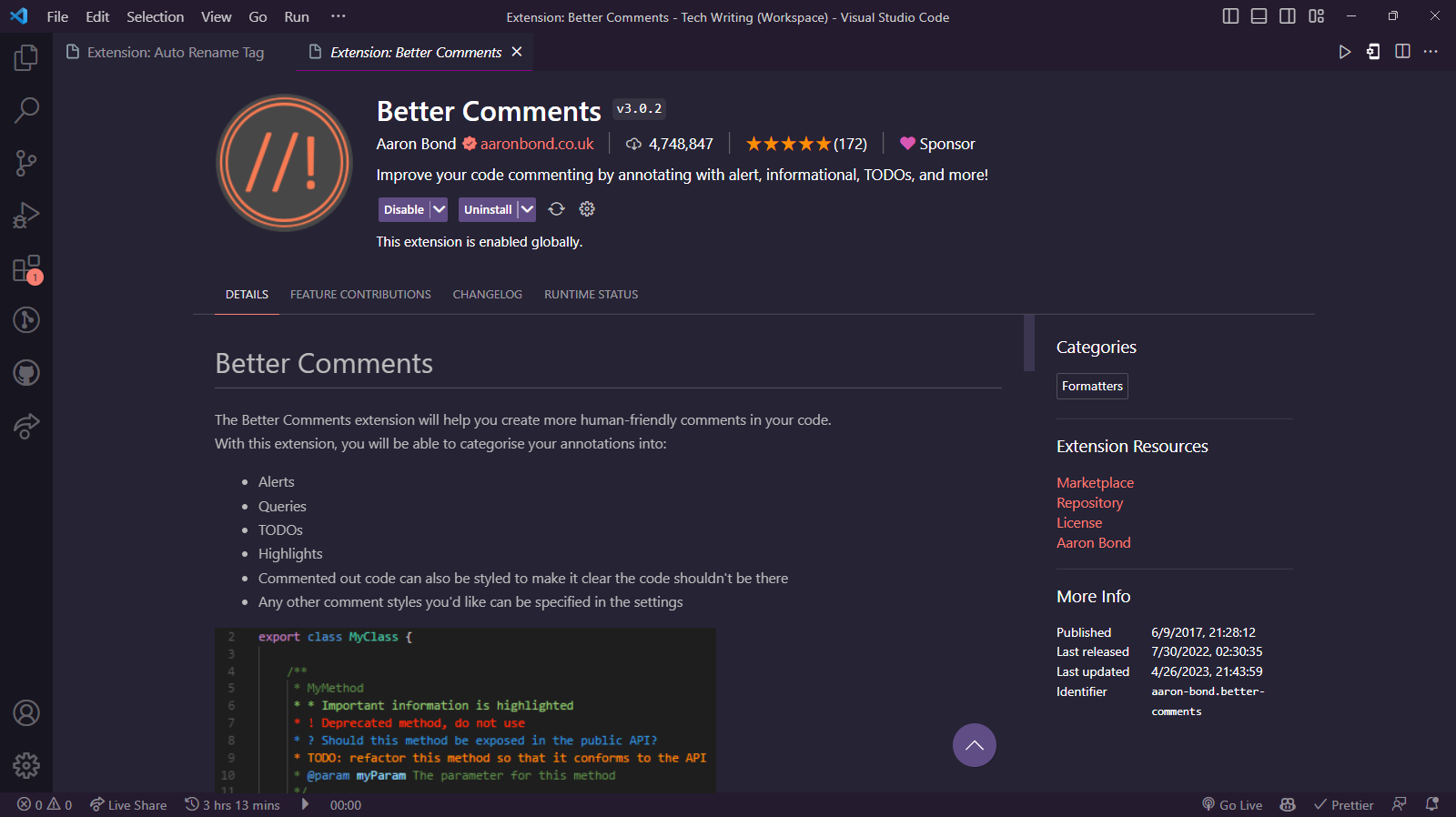1456x817 pixels.
Task: Click the Uninstall button
Action: [x=488, y=209]
